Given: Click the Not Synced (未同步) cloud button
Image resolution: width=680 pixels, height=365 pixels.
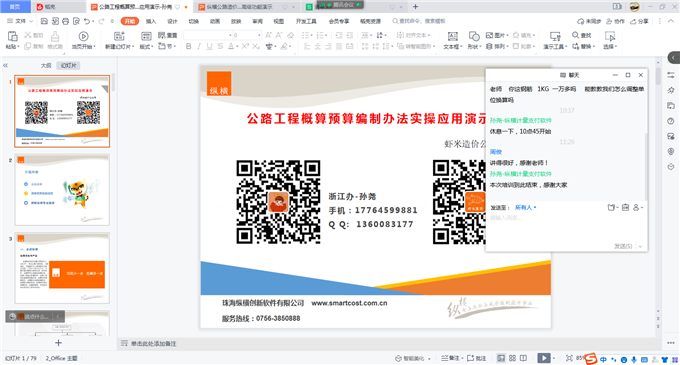Looking at the screenshot, I should coord(589,21).
